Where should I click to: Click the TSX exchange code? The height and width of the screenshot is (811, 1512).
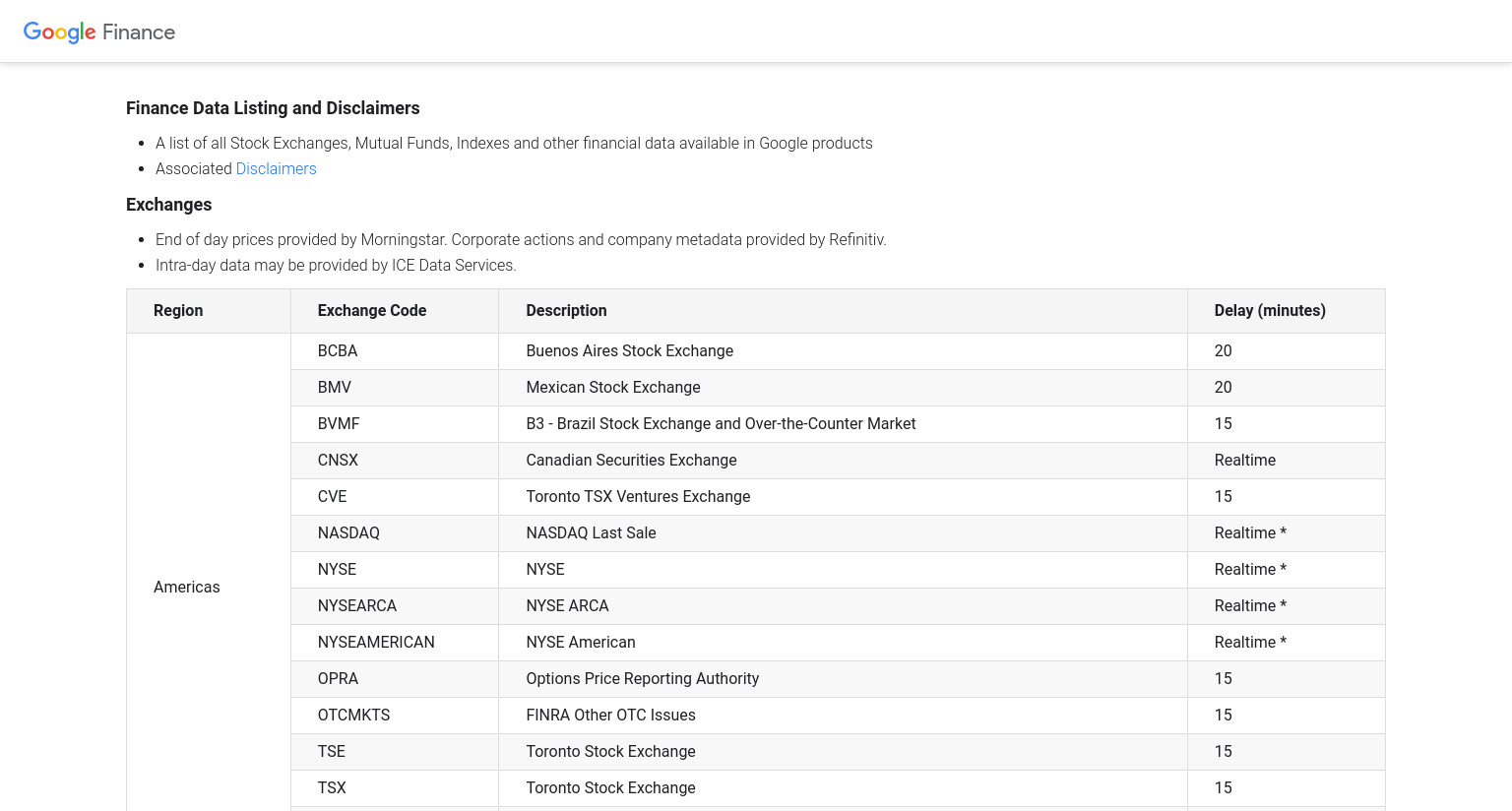(x=332, y=787)
